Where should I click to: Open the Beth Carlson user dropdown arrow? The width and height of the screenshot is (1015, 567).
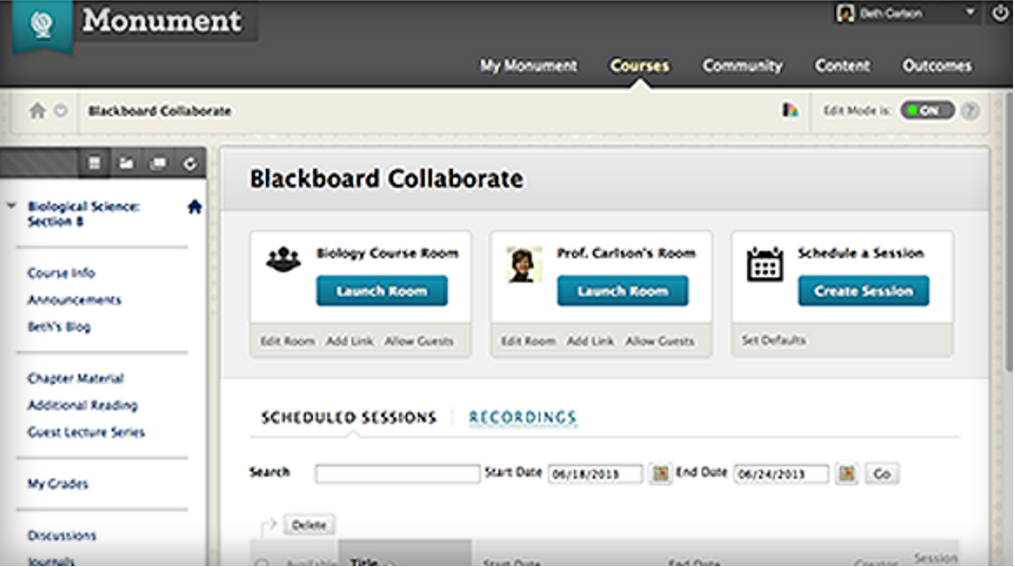[x=970, y=12]
